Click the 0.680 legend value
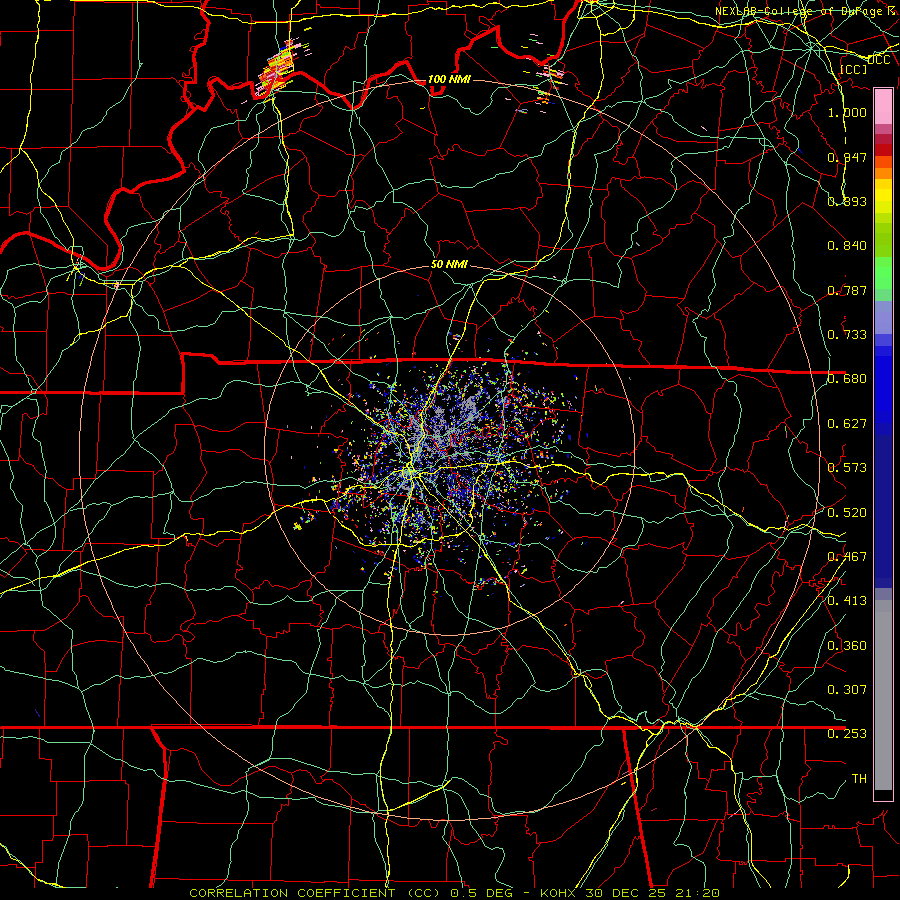Image resolution: width=900 pixels, height=900 pixels. (x=847, y=379)
